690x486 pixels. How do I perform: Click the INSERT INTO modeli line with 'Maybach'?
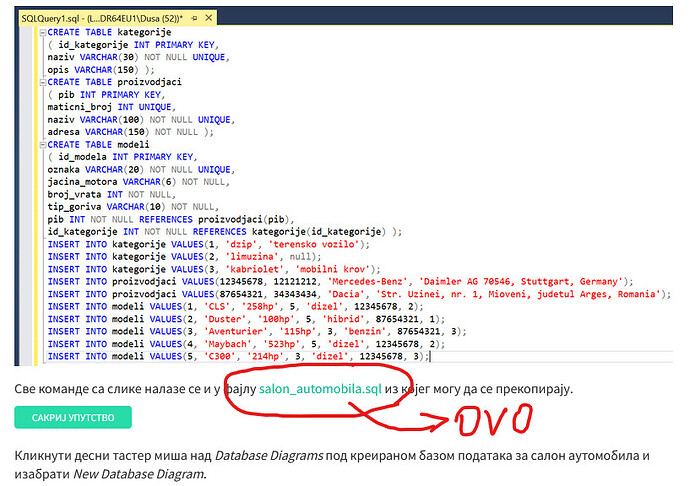click(246, 344)
